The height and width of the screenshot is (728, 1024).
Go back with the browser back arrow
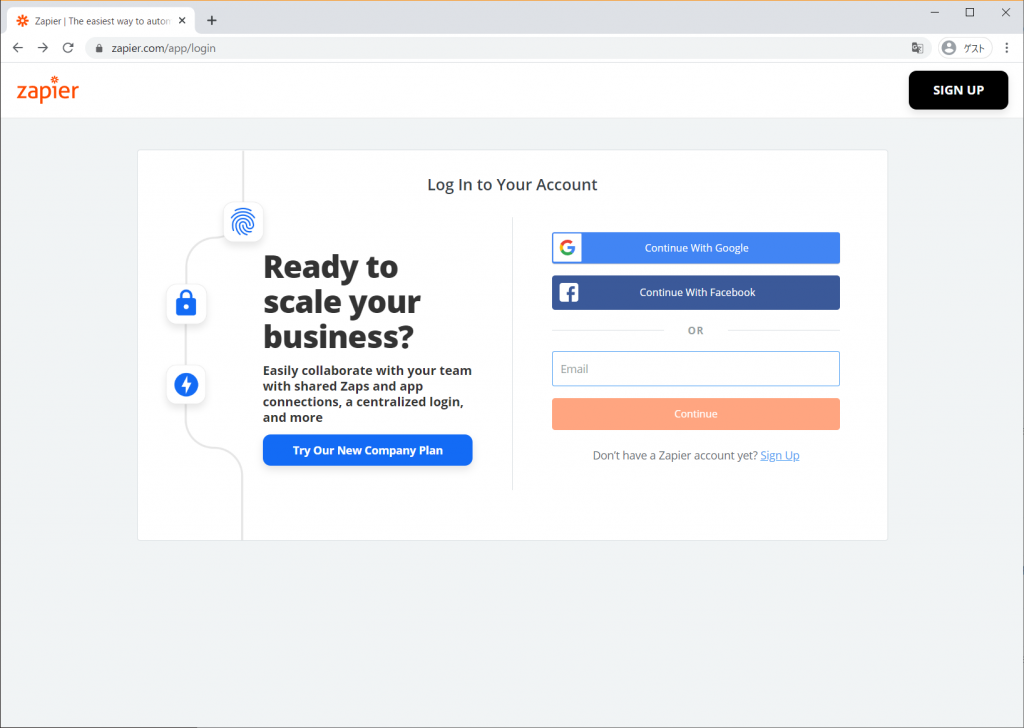coord(18,48)
